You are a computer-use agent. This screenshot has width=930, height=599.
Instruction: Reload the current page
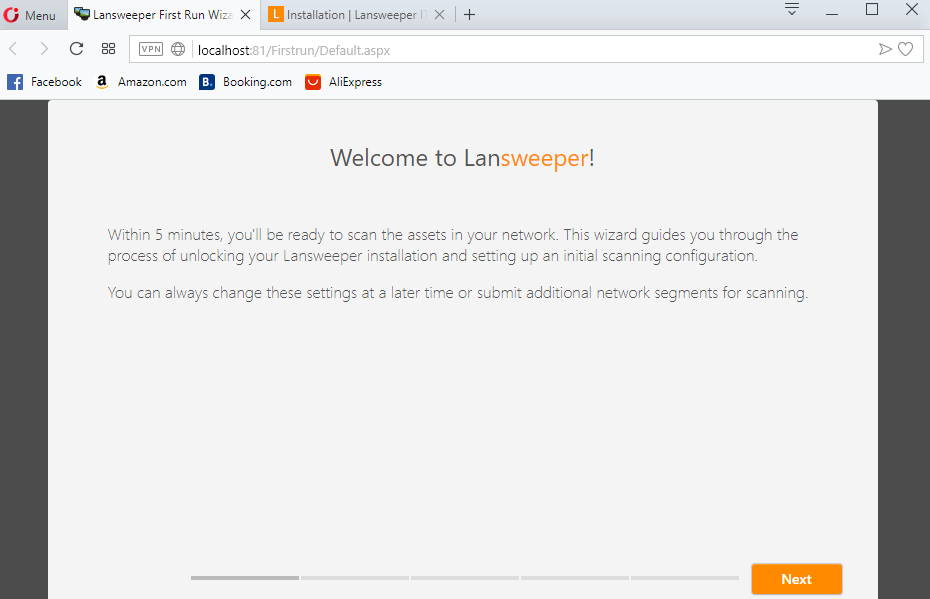(x=76, y=49)
